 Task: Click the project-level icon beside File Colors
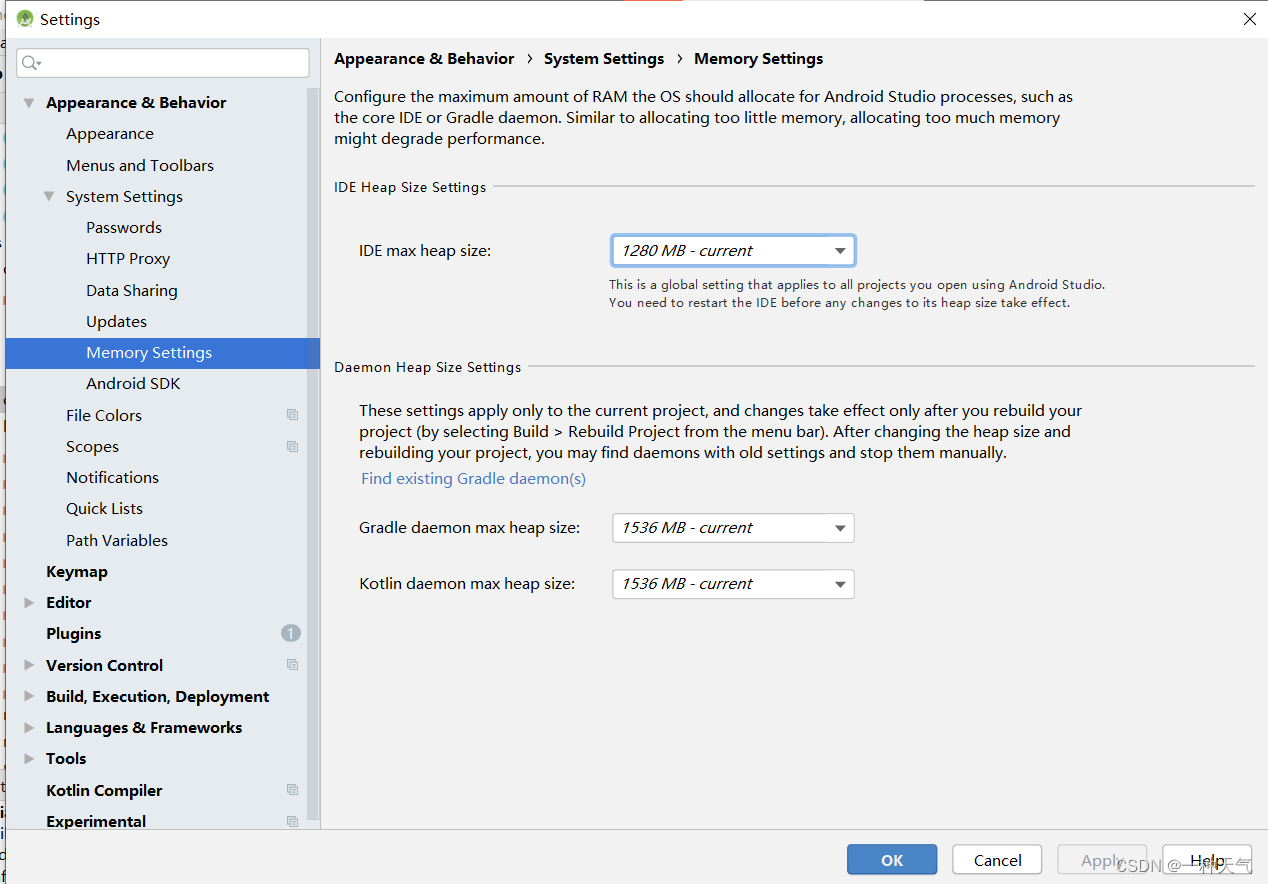click(292, 415)
